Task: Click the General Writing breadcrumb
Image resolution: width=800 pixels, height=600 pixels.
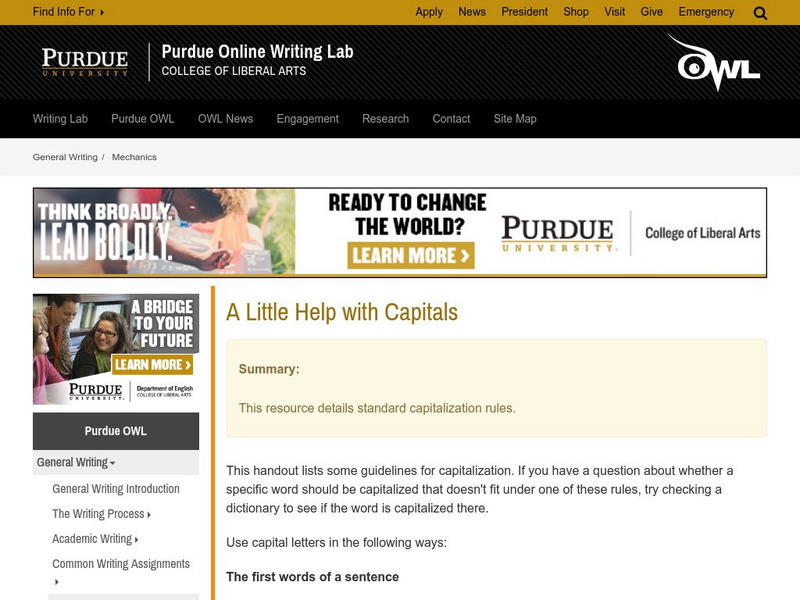Action: (65, 157)
